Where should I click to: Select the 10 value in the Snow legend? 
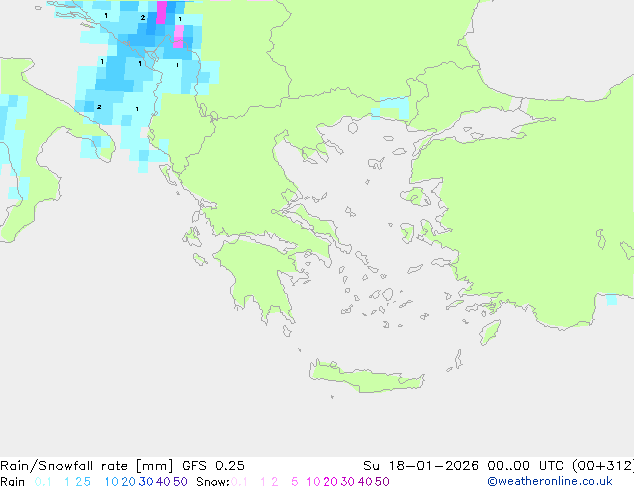pos(313,482)
